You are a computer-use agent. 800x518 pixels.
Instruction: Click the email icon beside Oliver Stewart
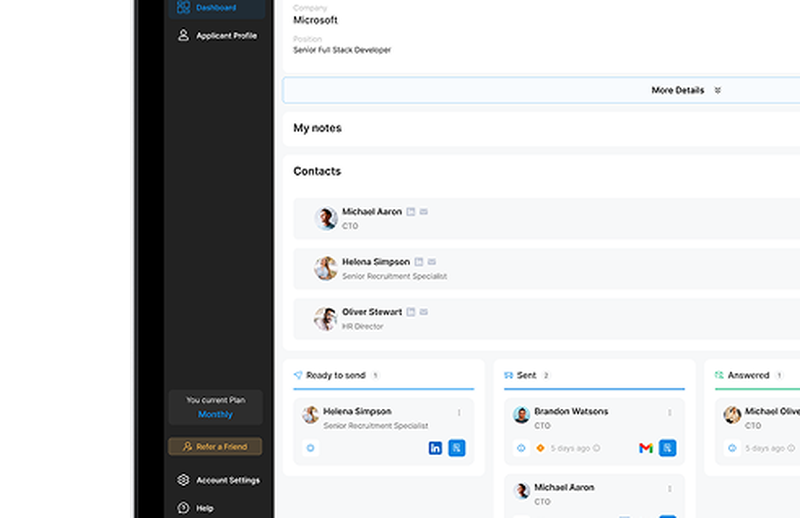coord(424,312)
